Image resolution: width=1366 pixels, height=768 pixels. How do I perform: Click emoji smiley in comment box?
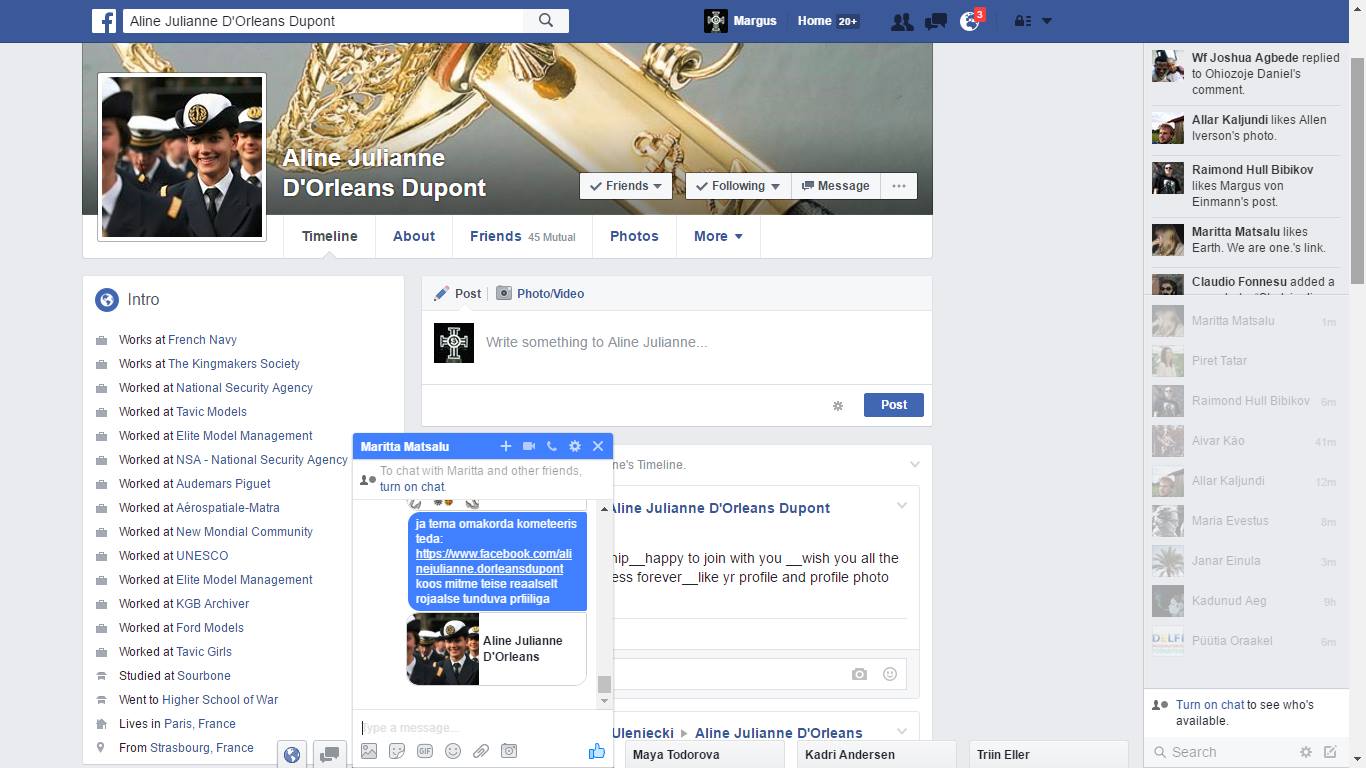click(890, 674)
